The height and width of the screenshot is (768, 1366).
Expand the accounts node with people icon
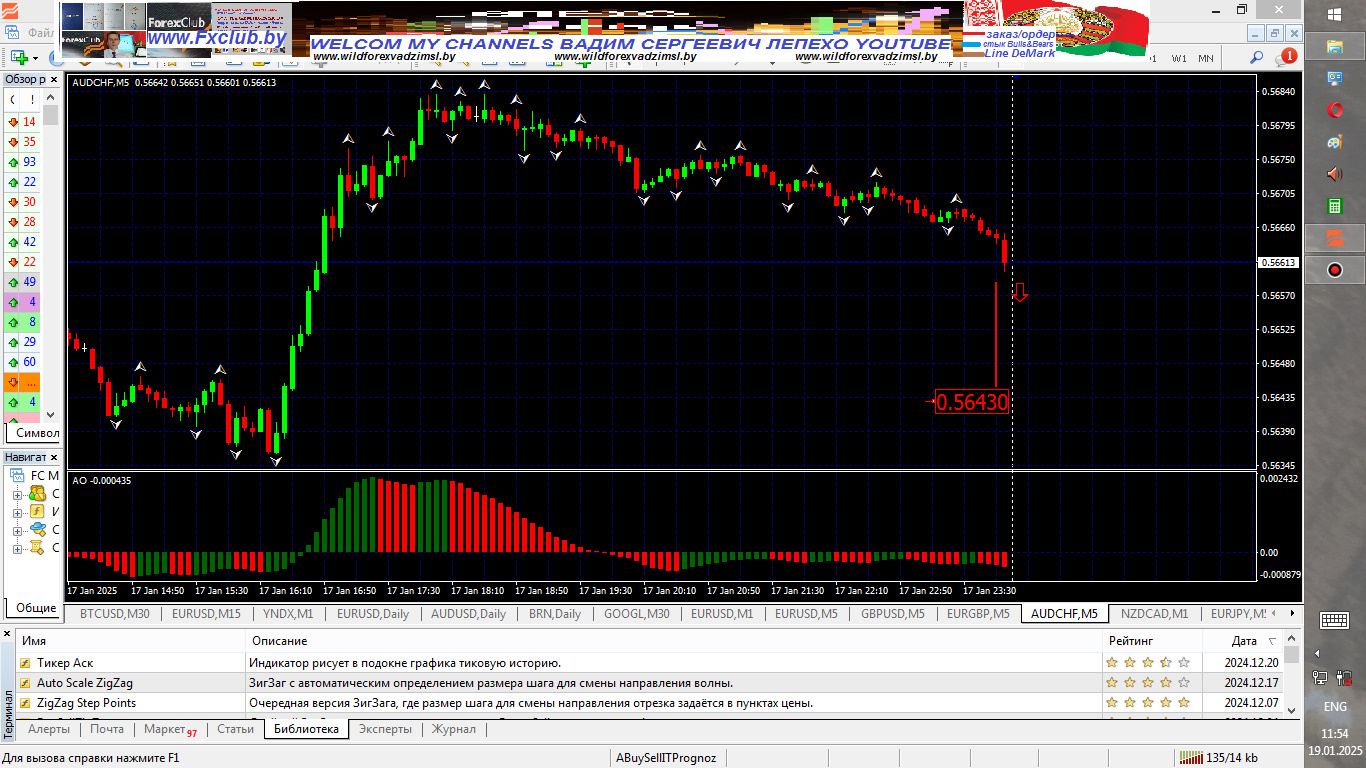[17, 494]
